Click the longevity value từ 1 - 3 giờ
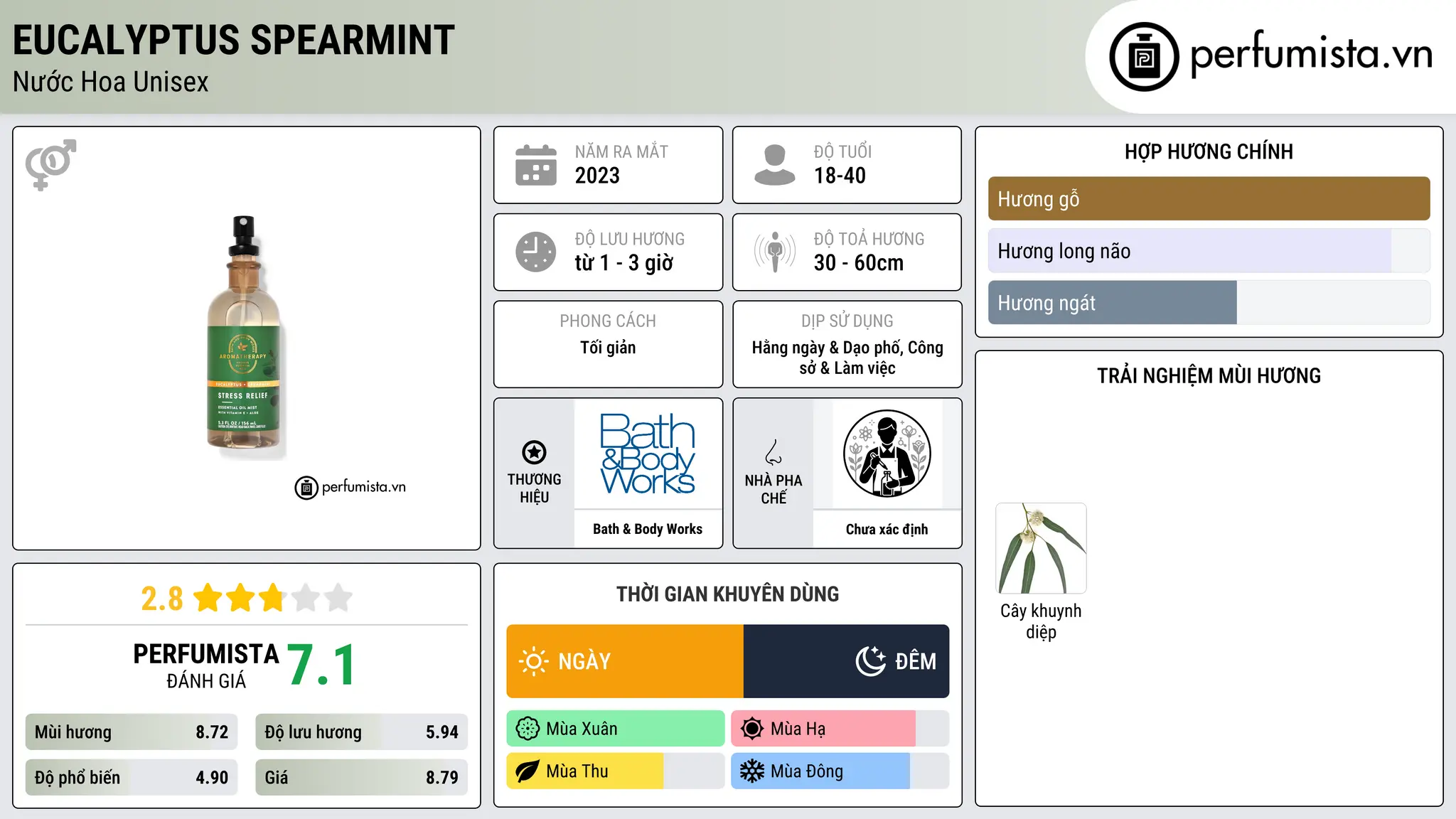 pyautogui.click(x=623, y=263)
